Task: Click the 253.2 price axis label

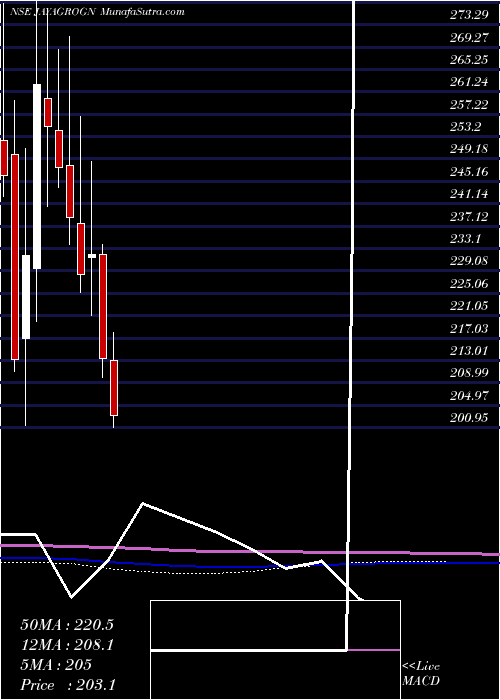Action: [x=465, y=127]
